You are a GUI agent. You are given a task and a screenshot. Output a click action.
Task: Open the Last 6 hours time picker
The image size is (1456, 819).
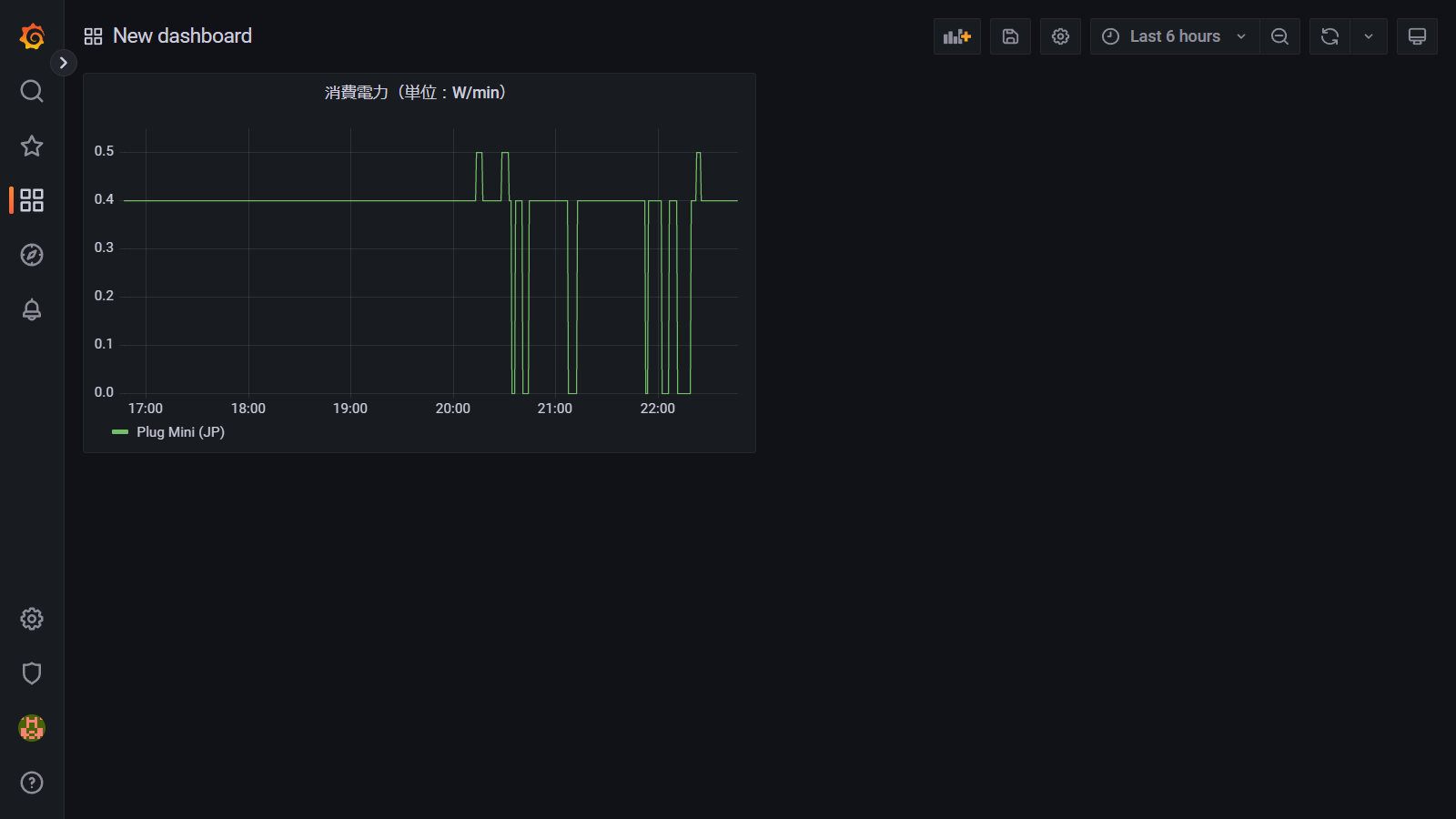coord(1173,36)
